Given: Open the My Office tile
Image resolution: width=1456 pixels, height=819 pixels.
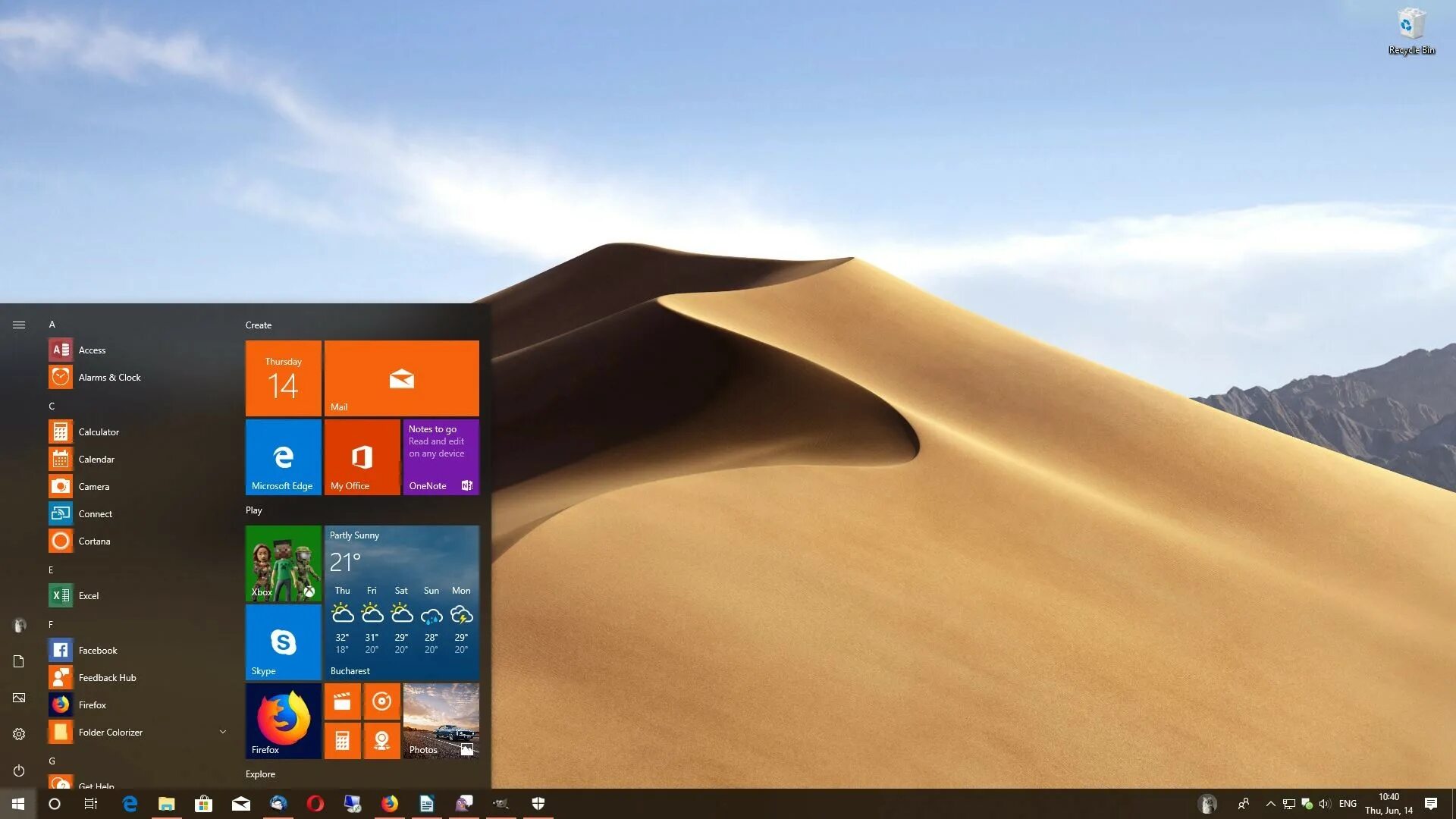Looking at the screenshot, I should [x=362, y=457].
